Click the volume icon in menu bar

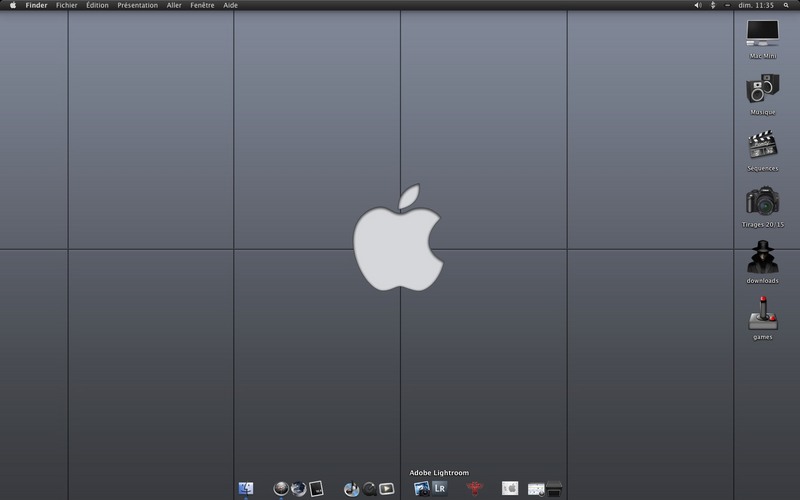[x=697, y=5]
